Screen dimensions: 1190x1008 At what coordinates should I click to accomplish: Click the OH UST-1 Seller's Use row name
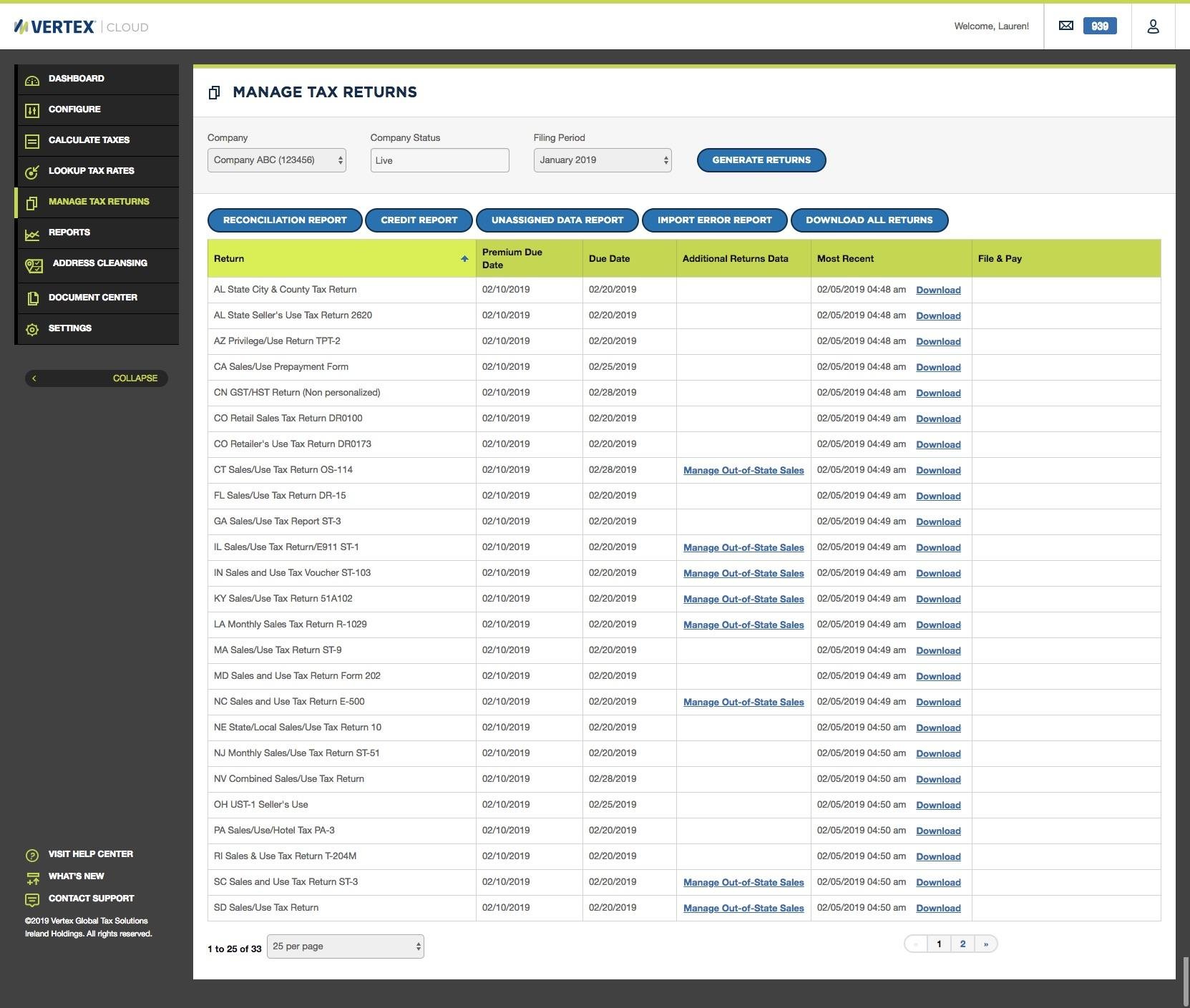261,805
